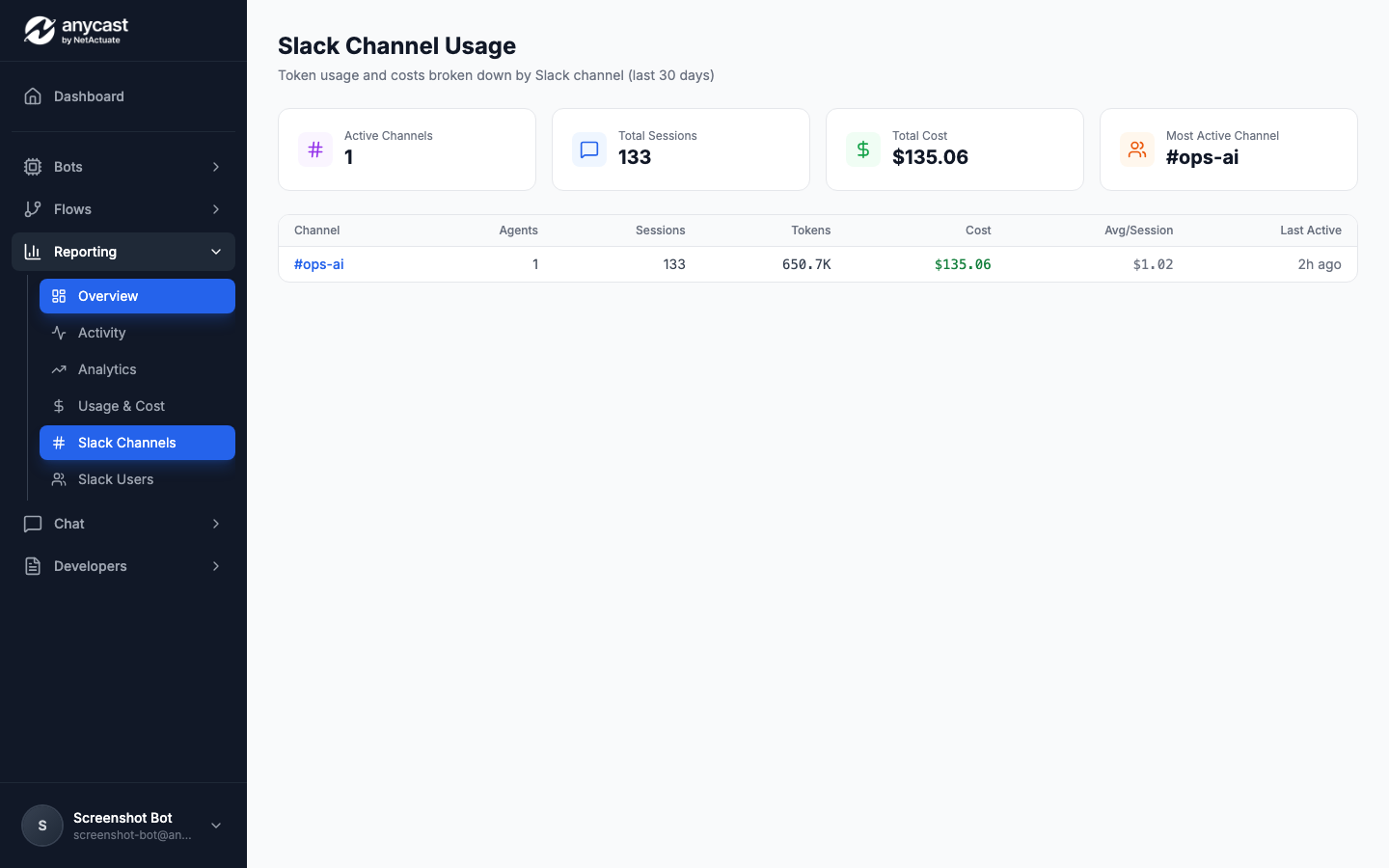Screen dimensions: 1389x868
Task: Click the 650.7K tokens value
Action: point(806,264)
